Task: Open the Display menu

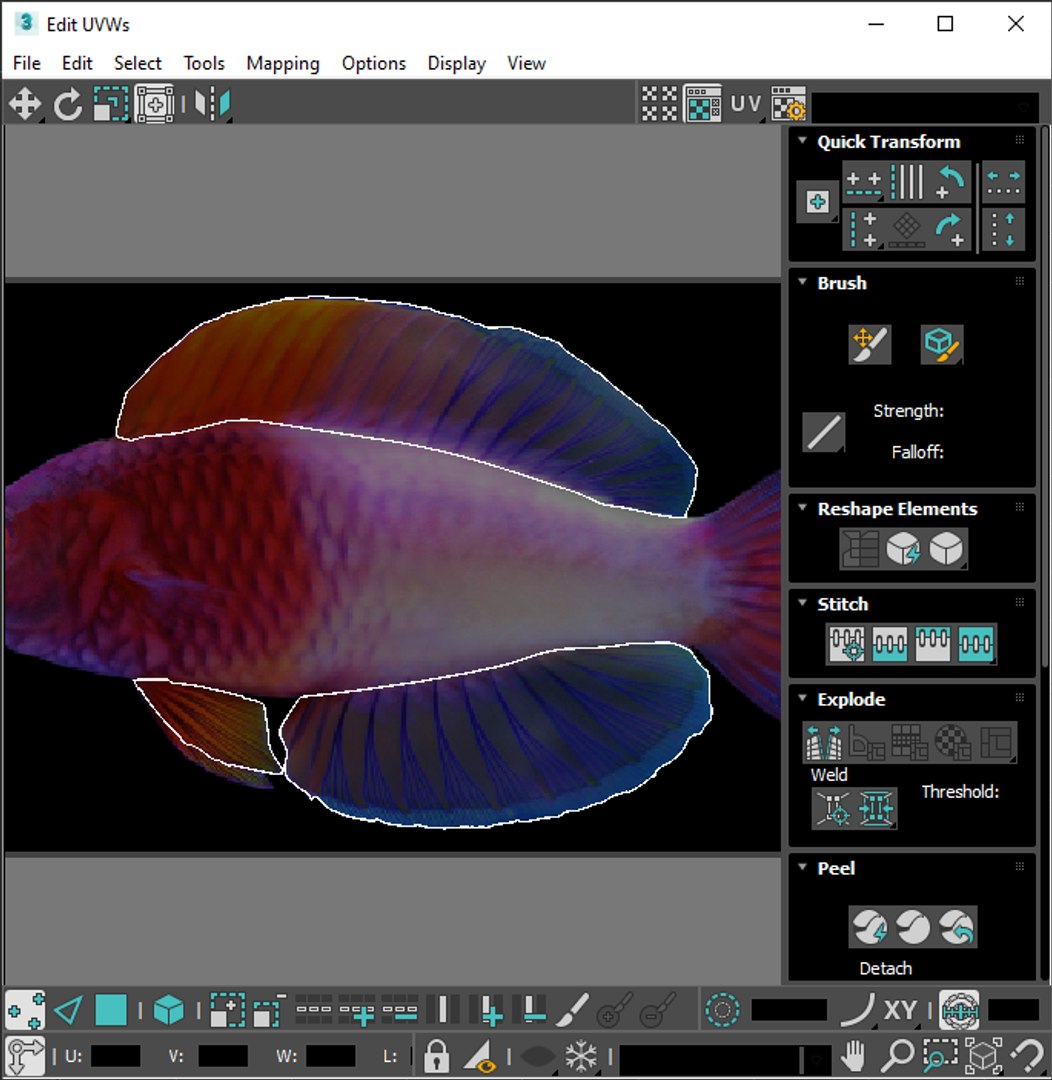Action: [x=457, y=63]
